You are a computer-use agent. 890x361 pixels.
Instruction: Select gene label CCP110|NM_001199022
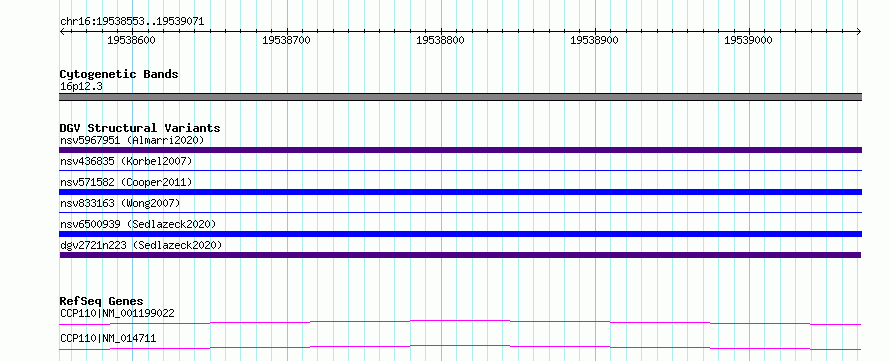point(117,313)
